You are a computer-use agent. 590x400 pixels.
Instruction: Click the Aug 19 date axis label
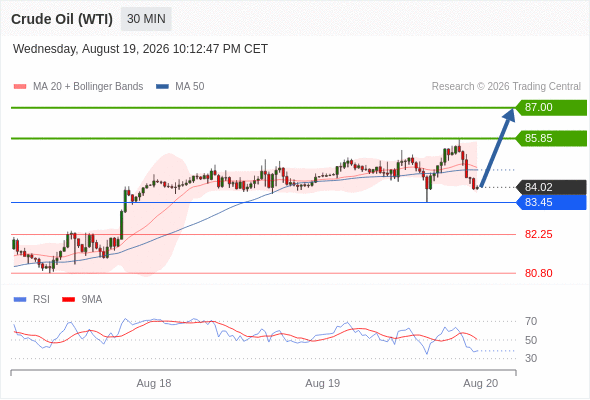click(322, 383)
